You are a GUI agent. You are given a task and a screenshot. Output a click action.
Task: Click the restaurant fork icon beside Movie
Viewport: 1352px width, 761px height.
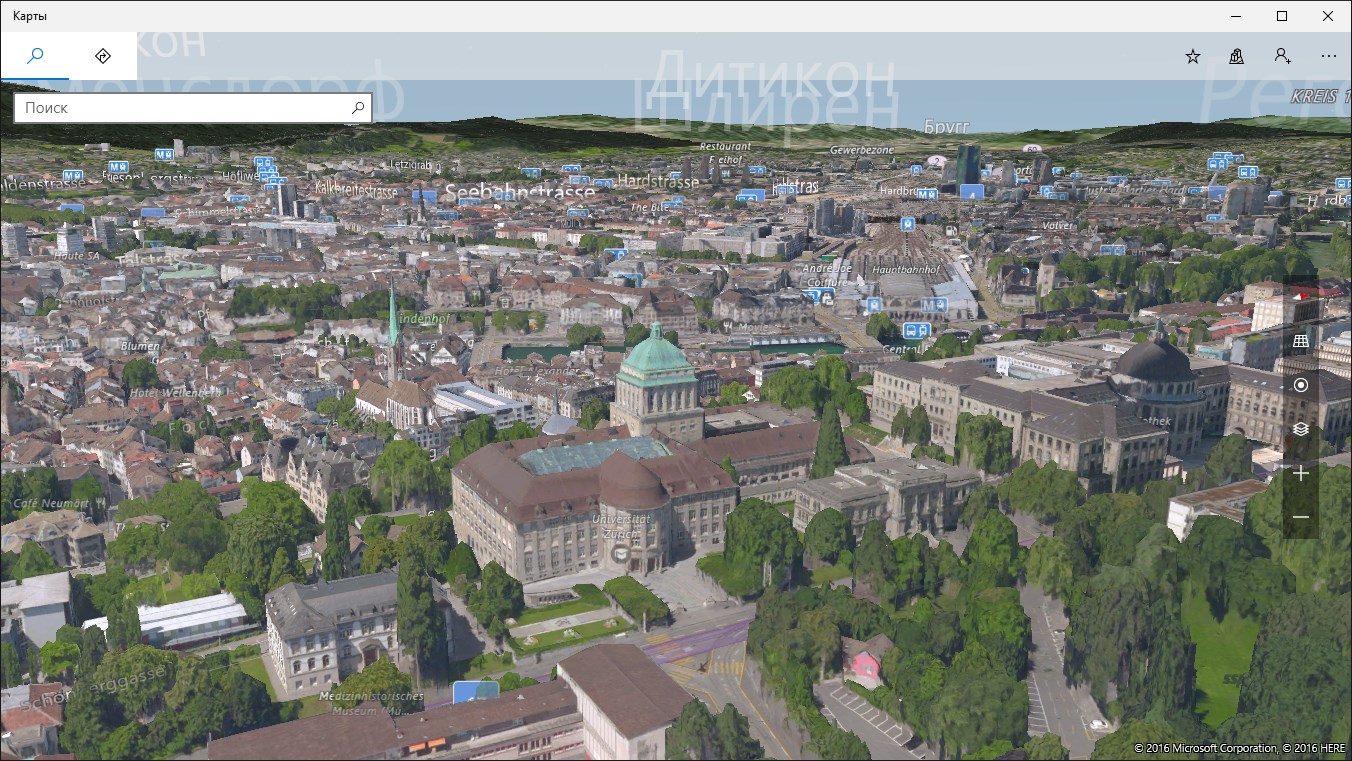pyautogui.click(x=729, y=326)
